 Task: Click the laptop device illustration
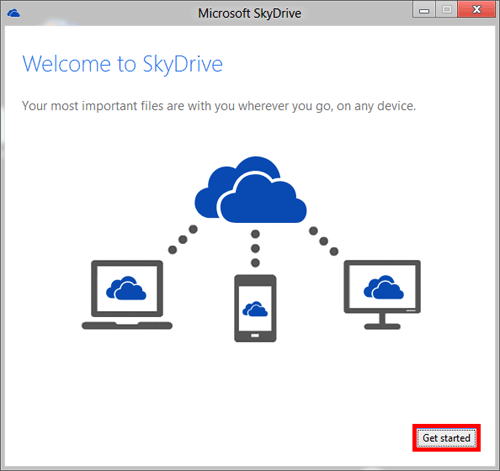(x=127, y=295)
